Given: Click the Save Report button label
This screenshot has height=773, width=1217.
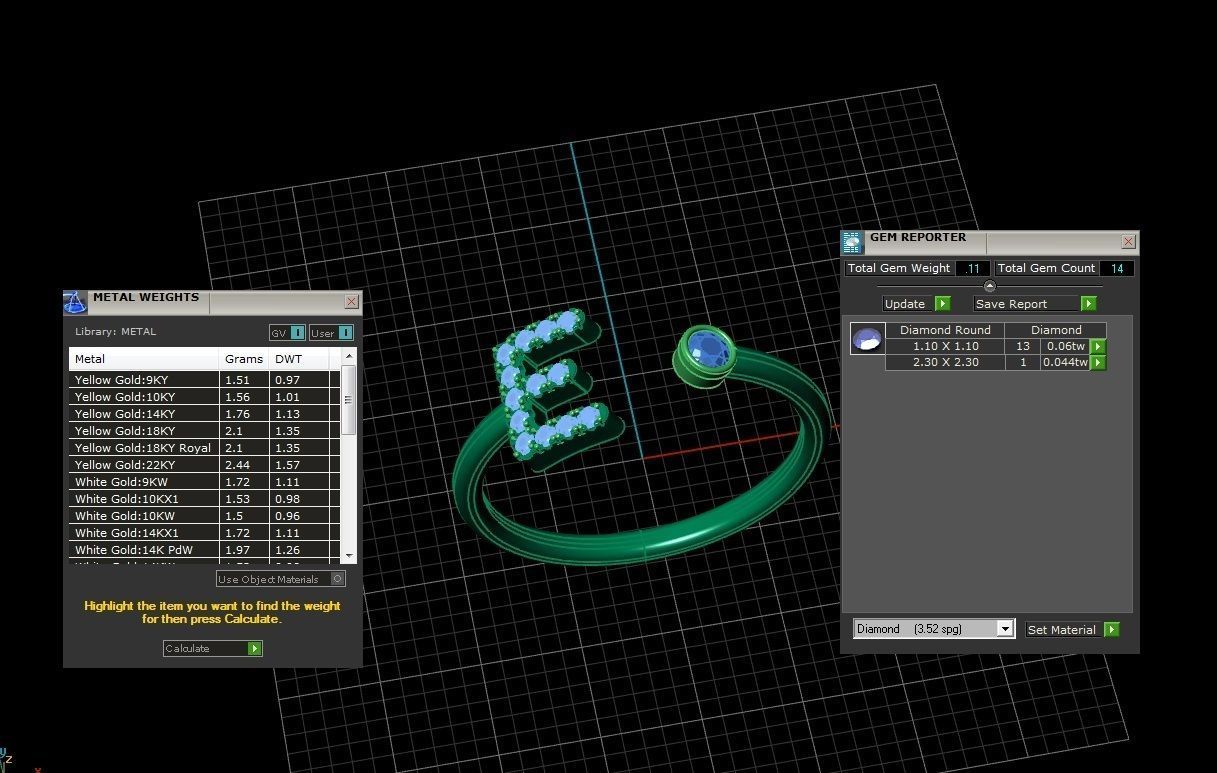Looking at the screenshot, I should pos(1012,304).
